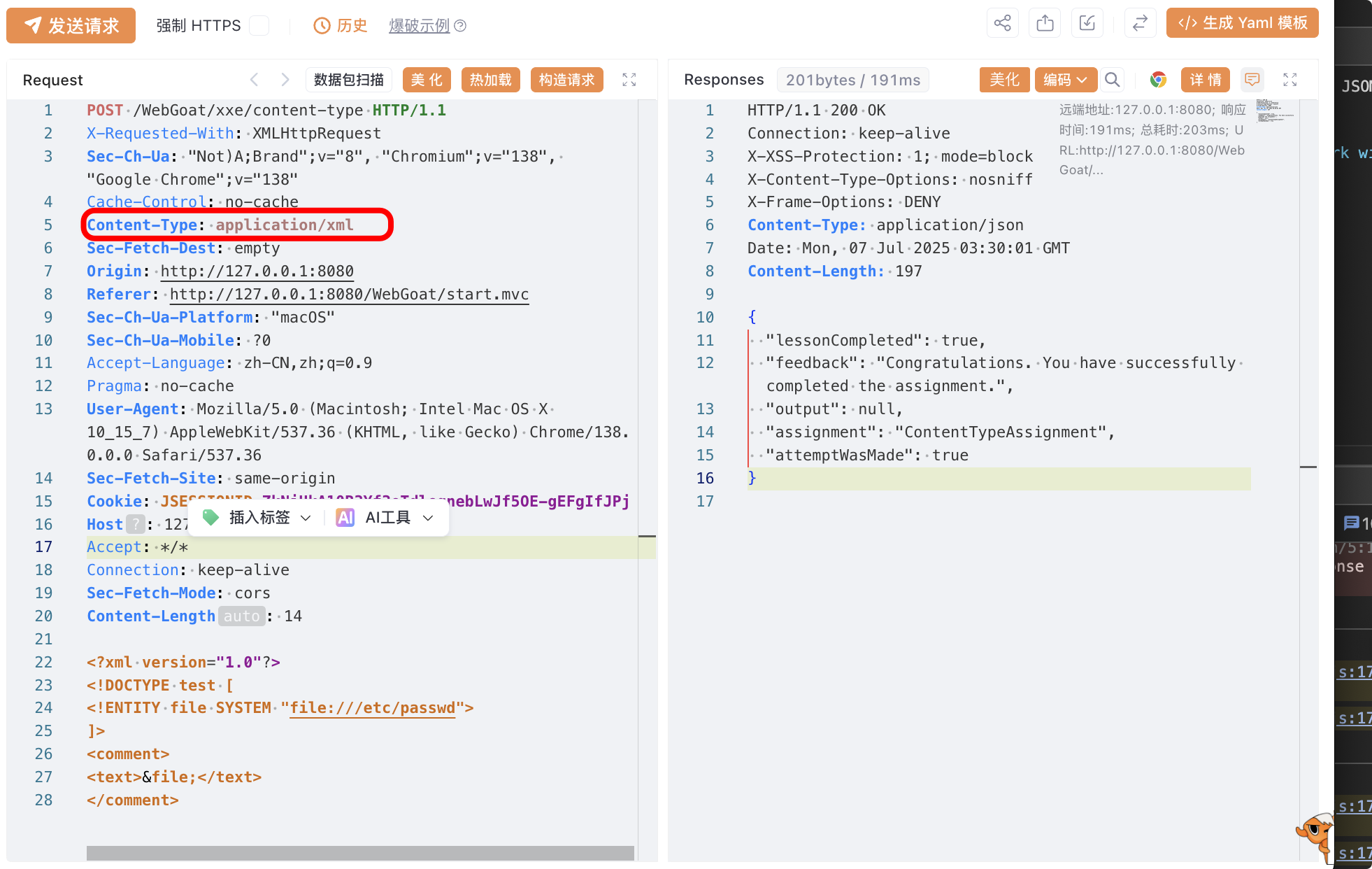Click the green tag icon in floating toolbar
Screen dimensions: 1372x869
[210, 518]
